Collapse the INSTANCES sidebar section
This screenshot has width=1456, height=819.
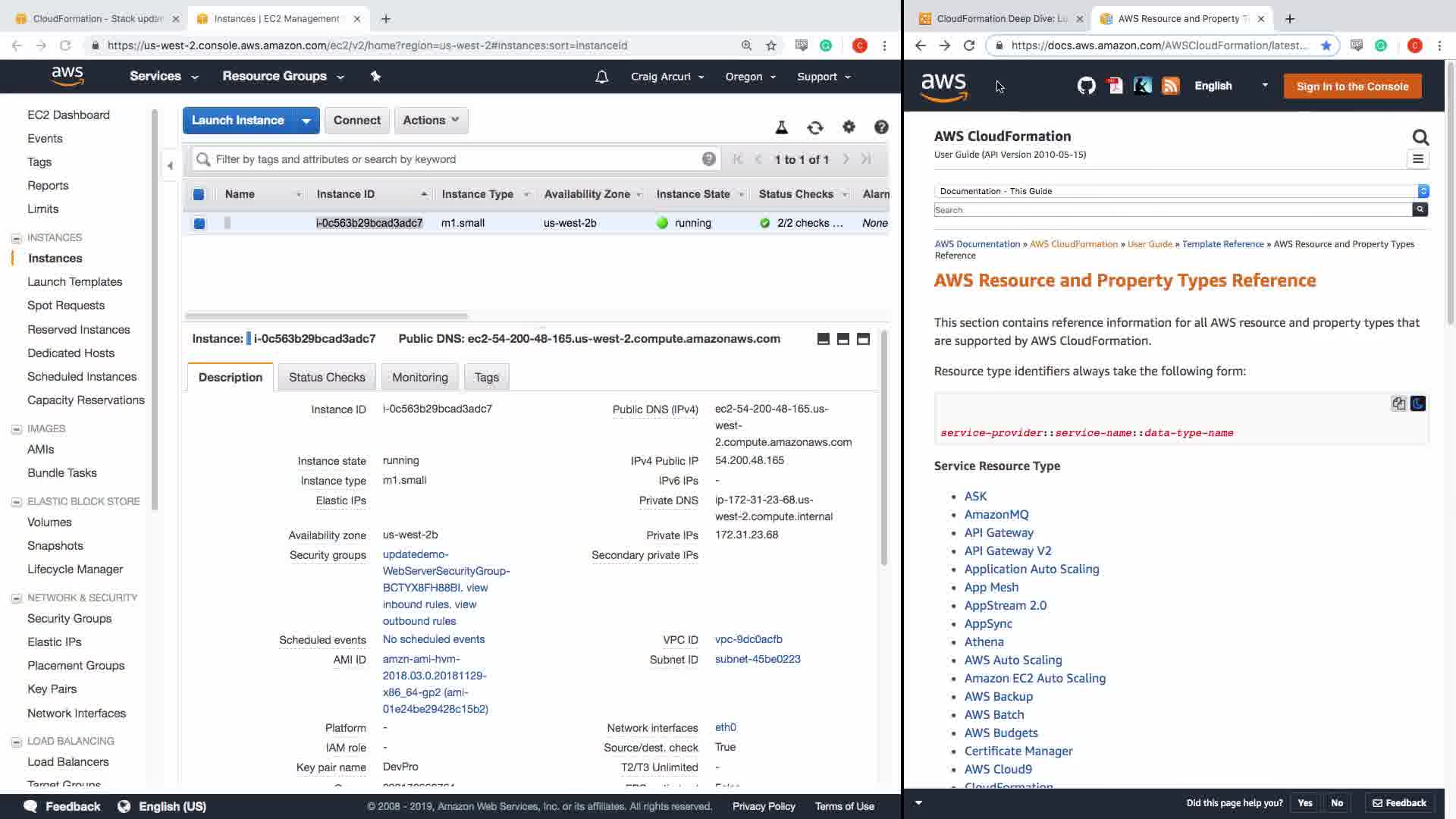click(16, 238)
